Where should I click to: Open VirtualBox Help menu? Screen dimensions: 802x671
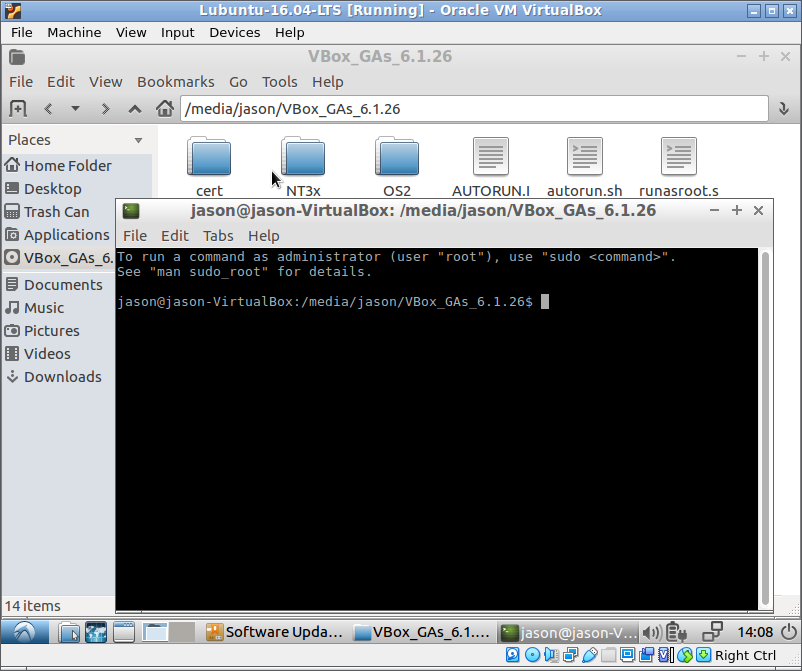[289, 33]
